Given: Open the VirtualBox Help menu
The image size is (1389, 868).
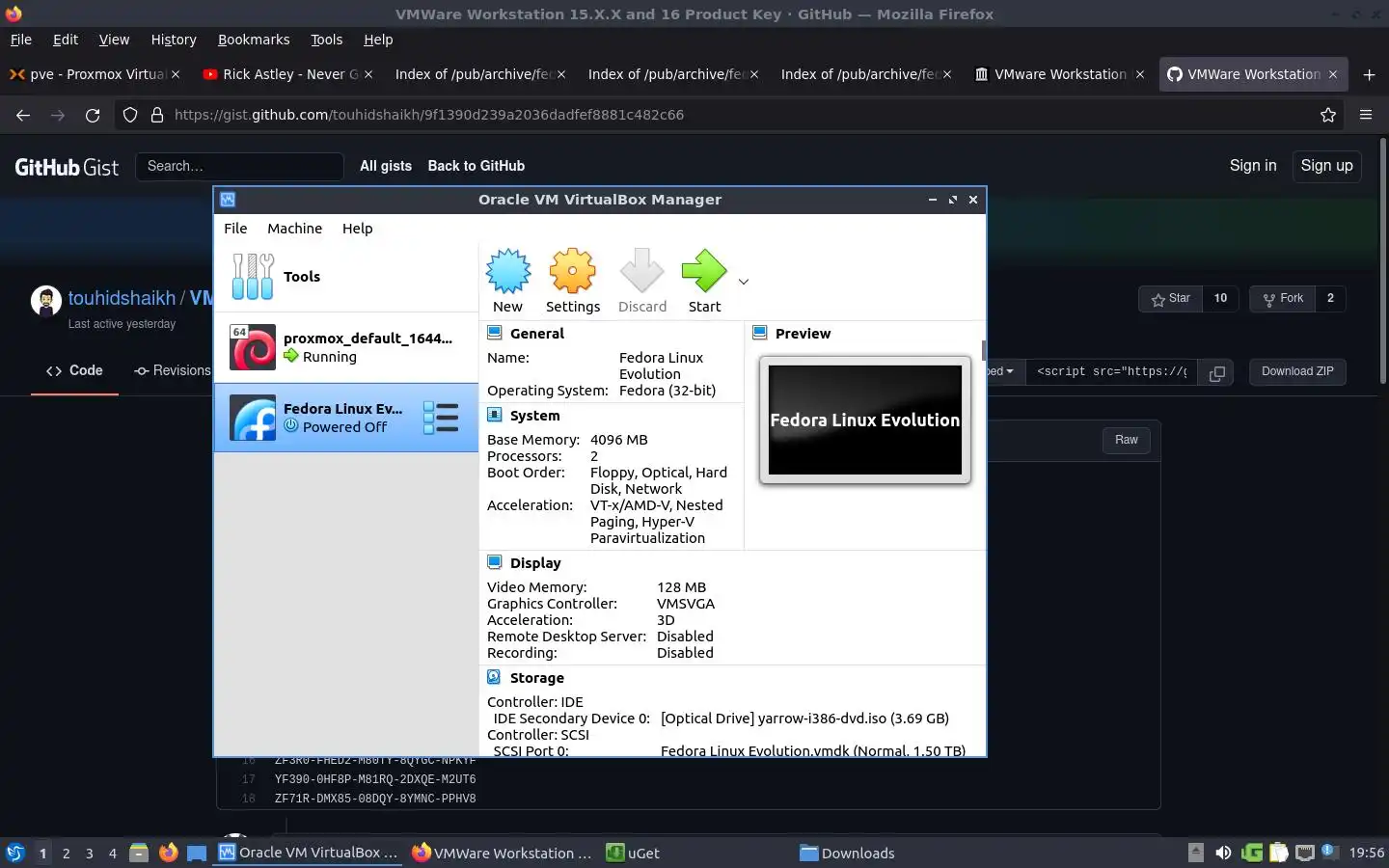Looking at the screenshot, I should [357, 229].
